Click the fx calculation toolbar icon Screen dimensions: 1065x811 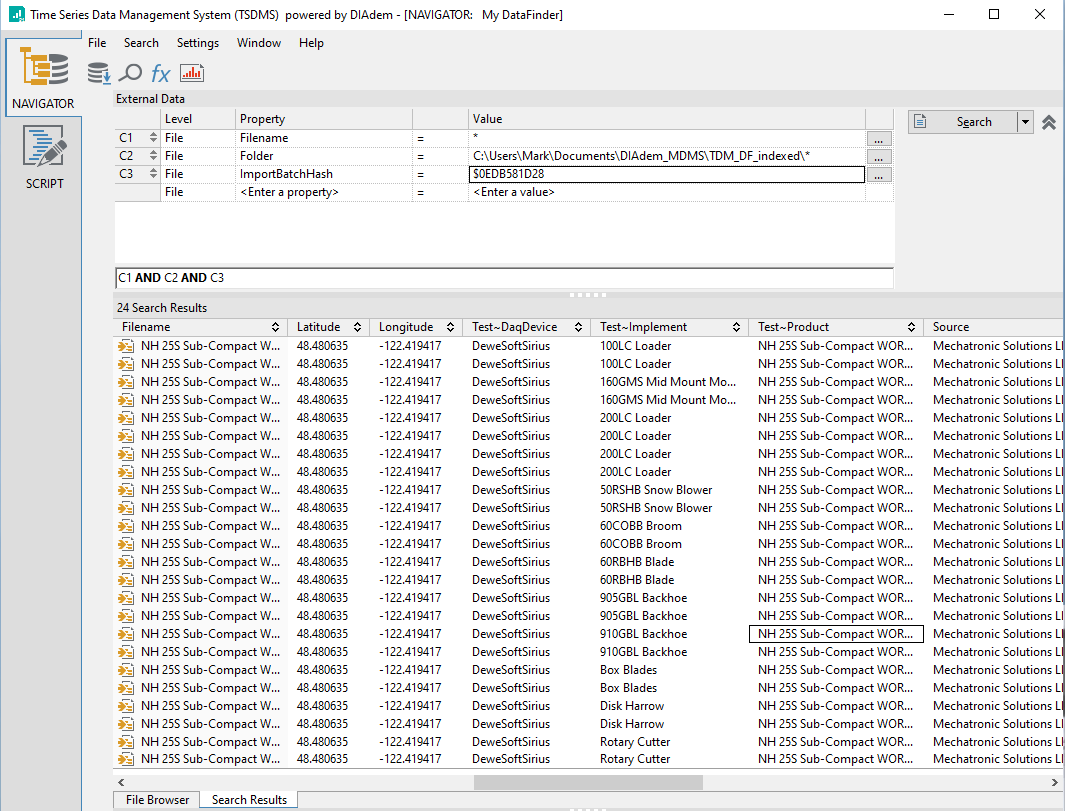160,72
